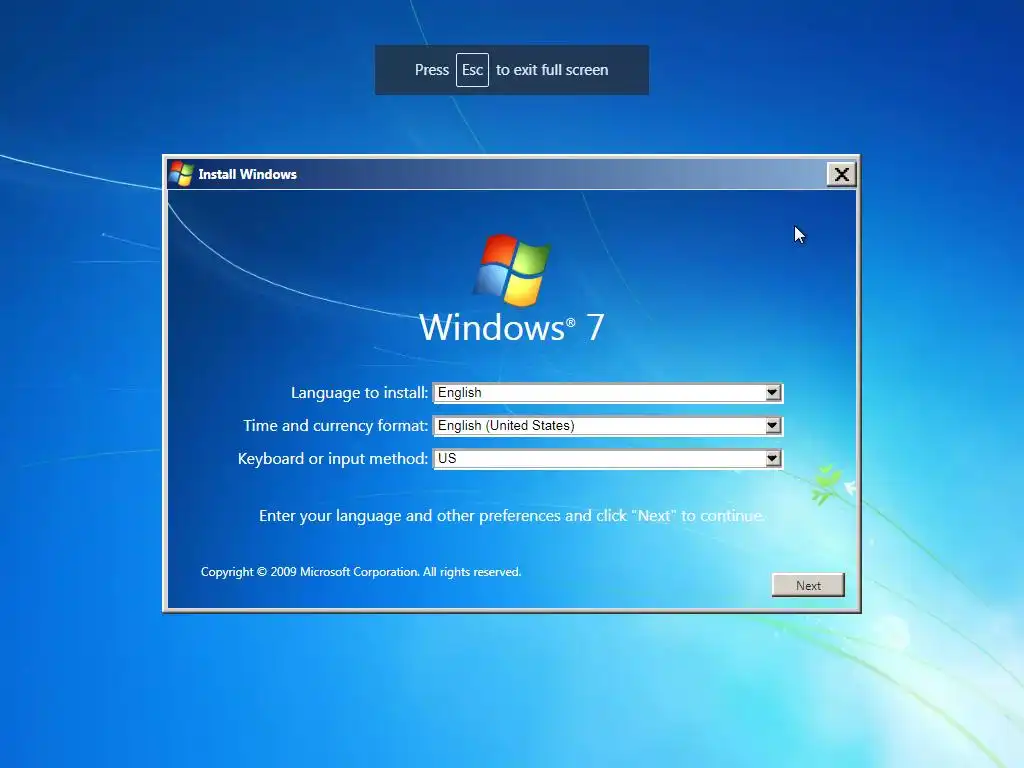Click the "Time and currency format:" label
1024x768 pixels.
(336, 426)
